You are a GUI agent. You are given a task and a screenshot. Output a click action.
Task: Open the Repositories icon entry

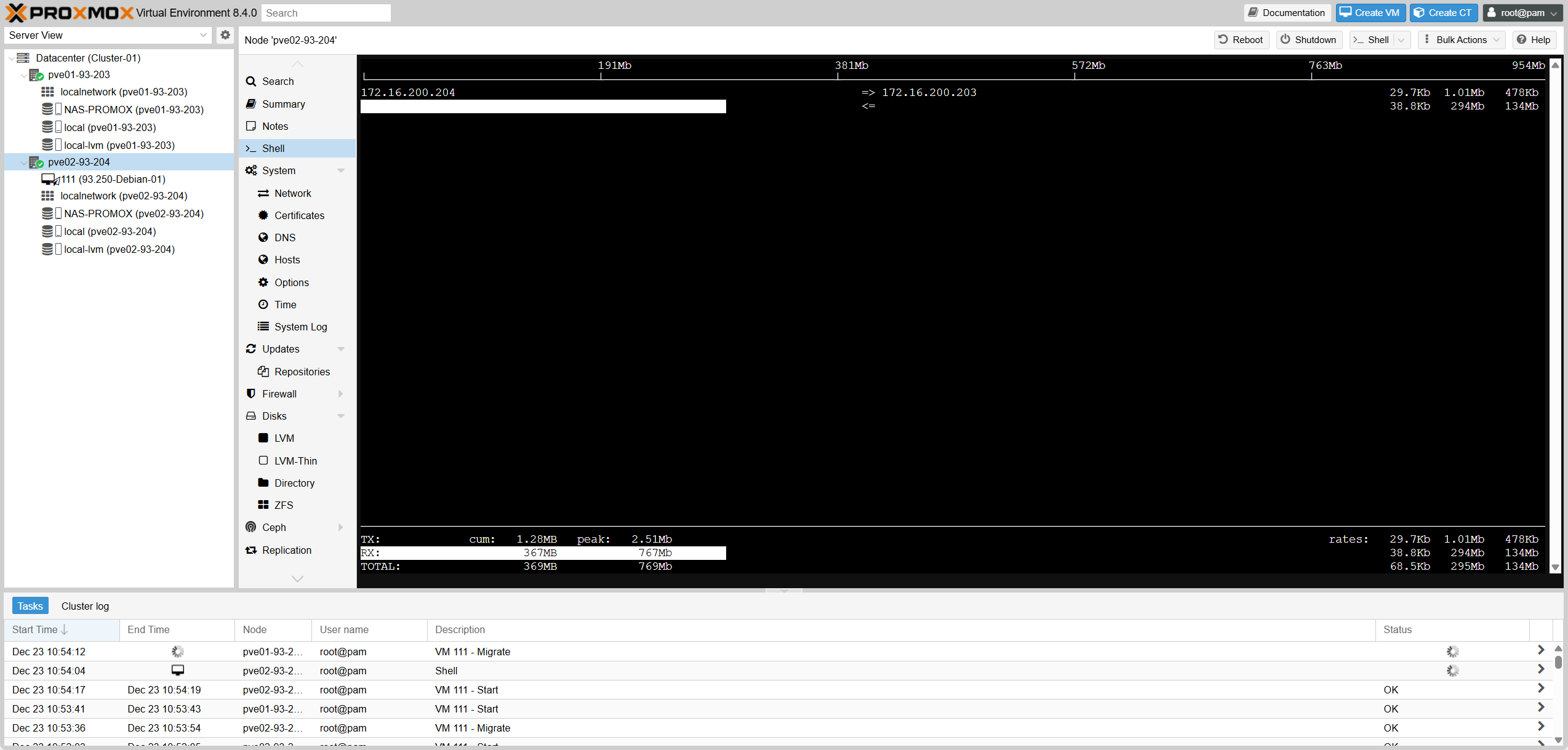click(263, 372)
